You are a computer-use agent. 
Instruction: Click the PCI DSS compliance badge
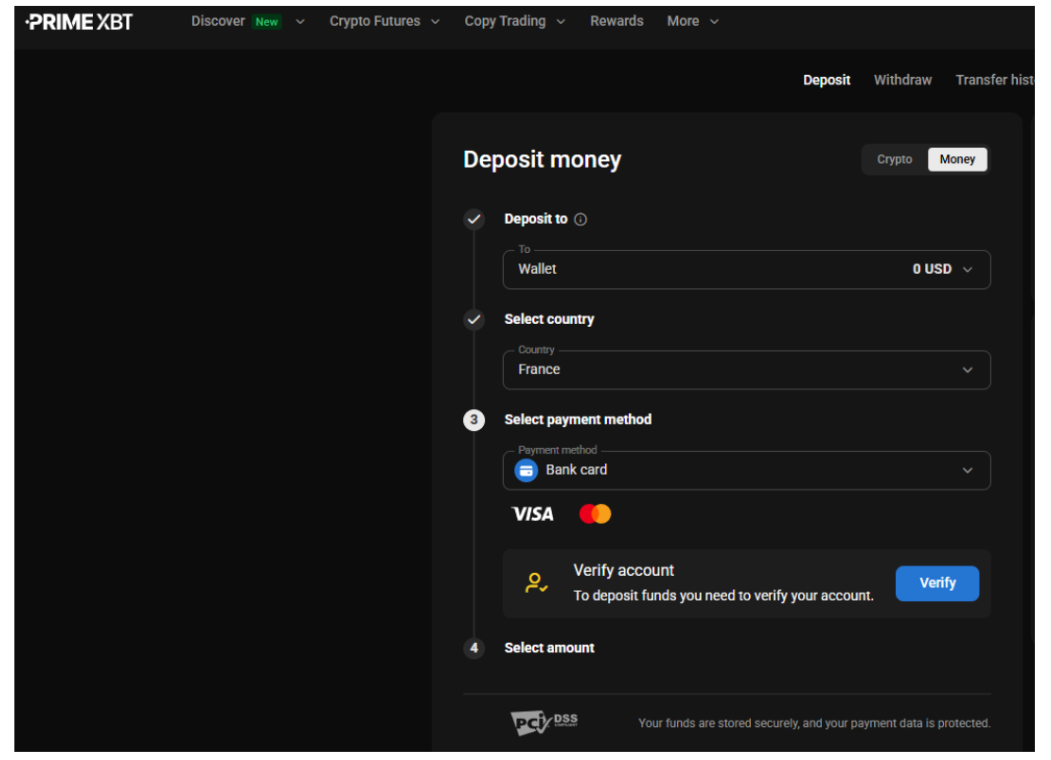point(544,722)
